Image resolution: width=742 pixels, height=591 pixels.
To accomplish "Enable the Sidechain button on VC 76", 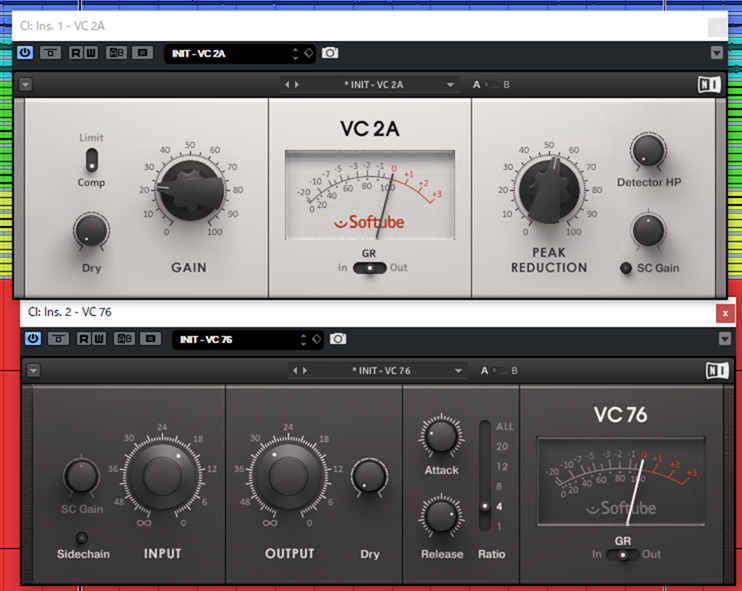I will (x=82, y=538).
